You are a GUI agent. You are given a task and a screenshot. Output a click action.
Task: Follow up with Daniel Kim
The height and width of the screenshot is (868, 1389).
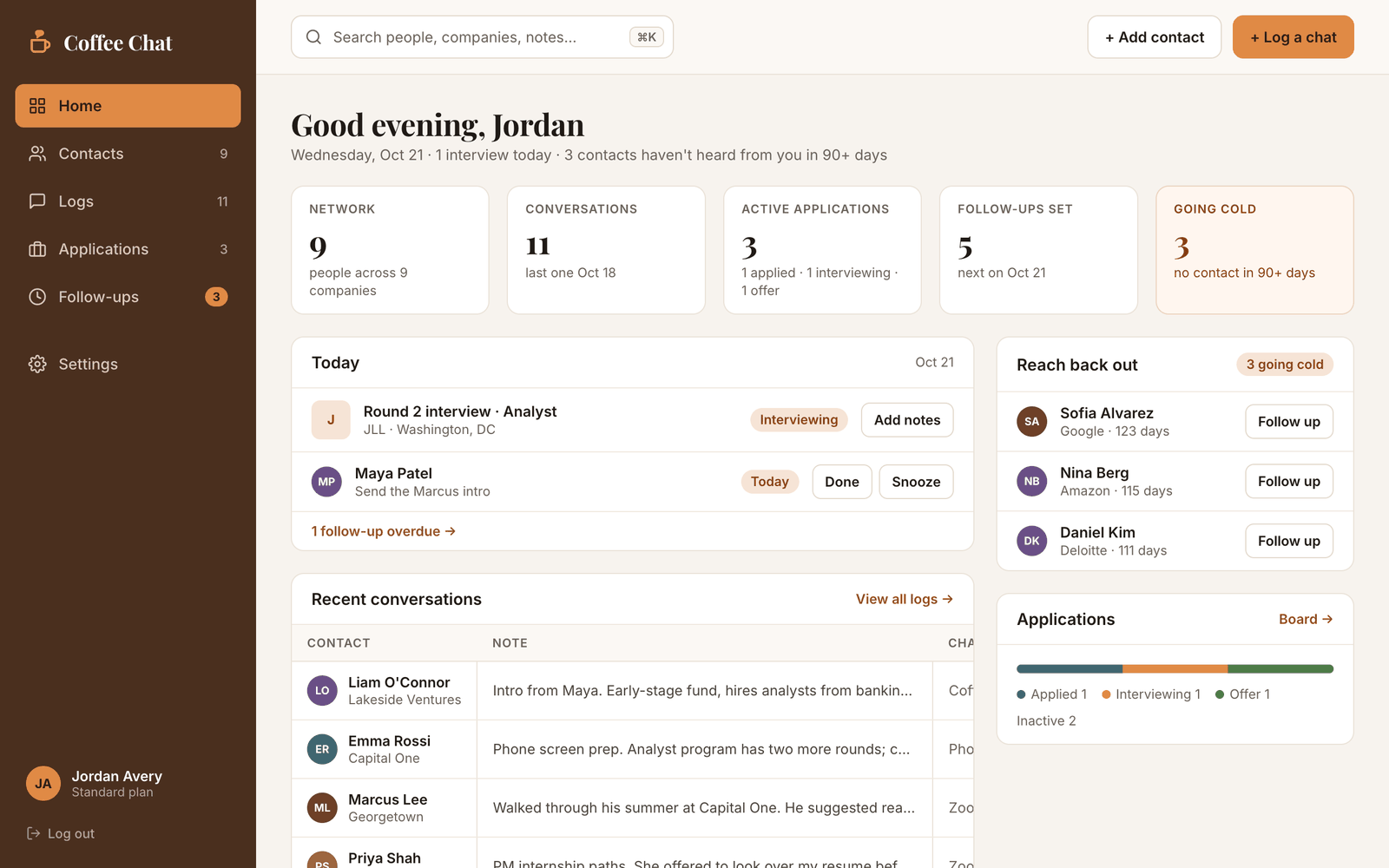1289,541
